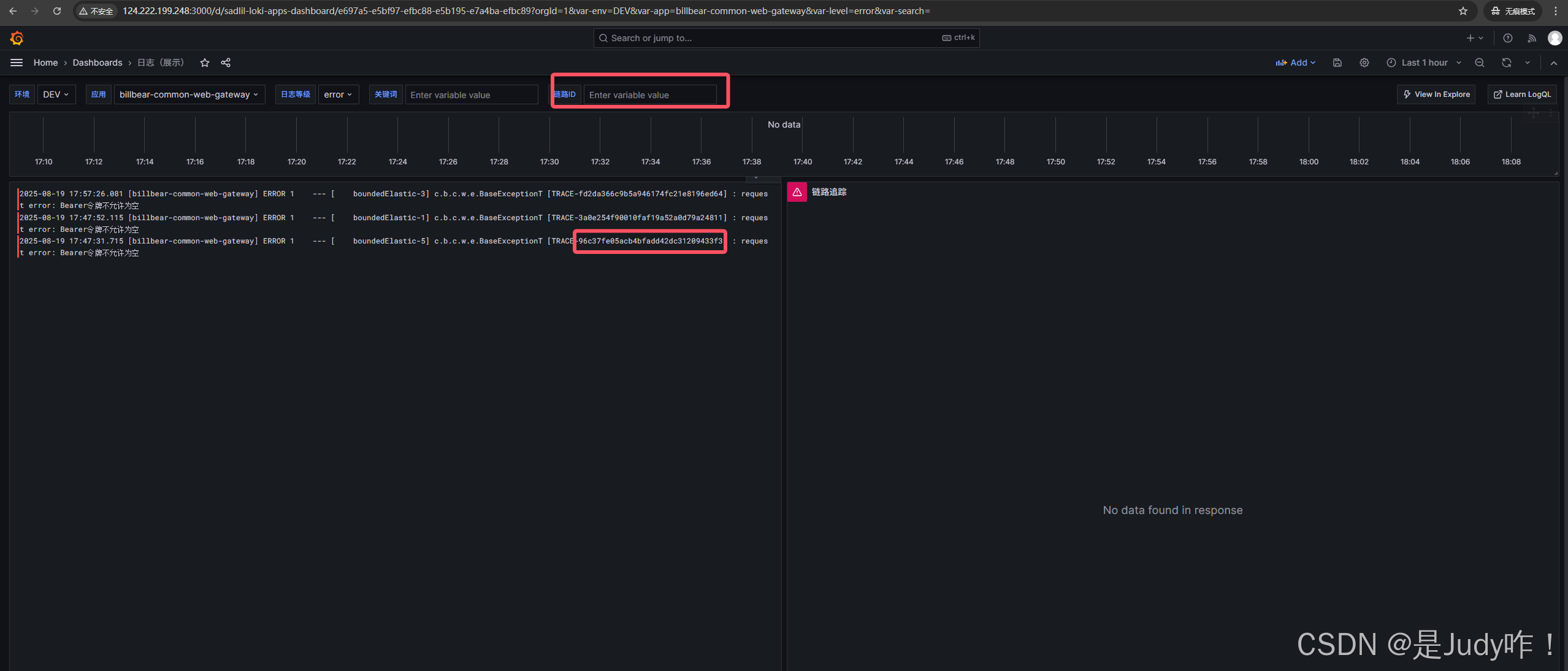Star this dashboard as favorite

pos(205,63)
